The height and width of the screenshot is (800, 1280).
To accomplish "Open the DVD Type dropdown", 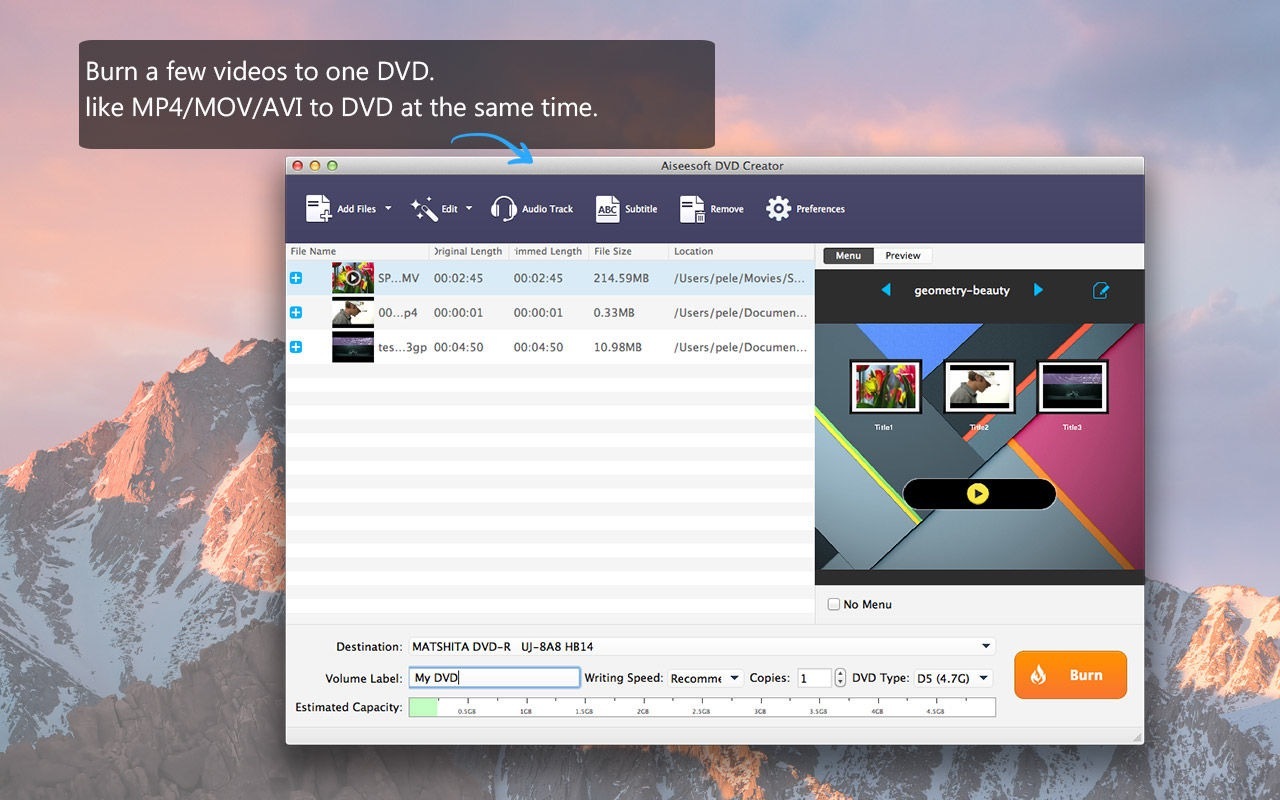I will click(953, 678).
